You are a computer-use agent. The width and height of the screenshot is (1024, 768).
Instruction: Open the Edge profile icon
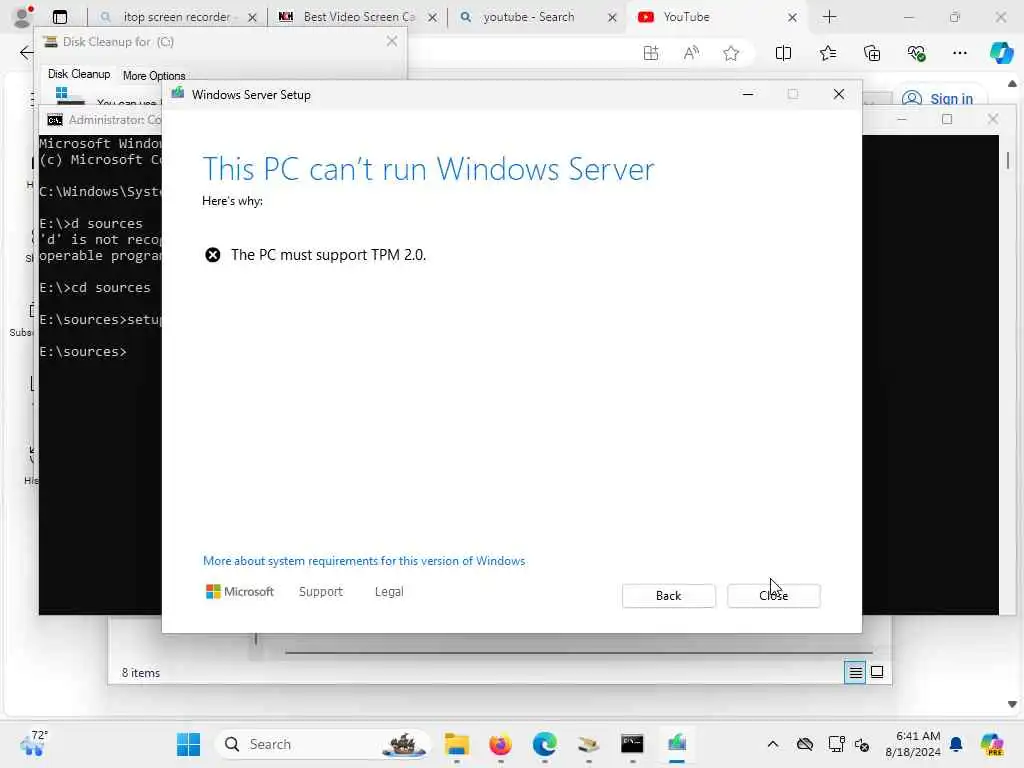point(22,17)
